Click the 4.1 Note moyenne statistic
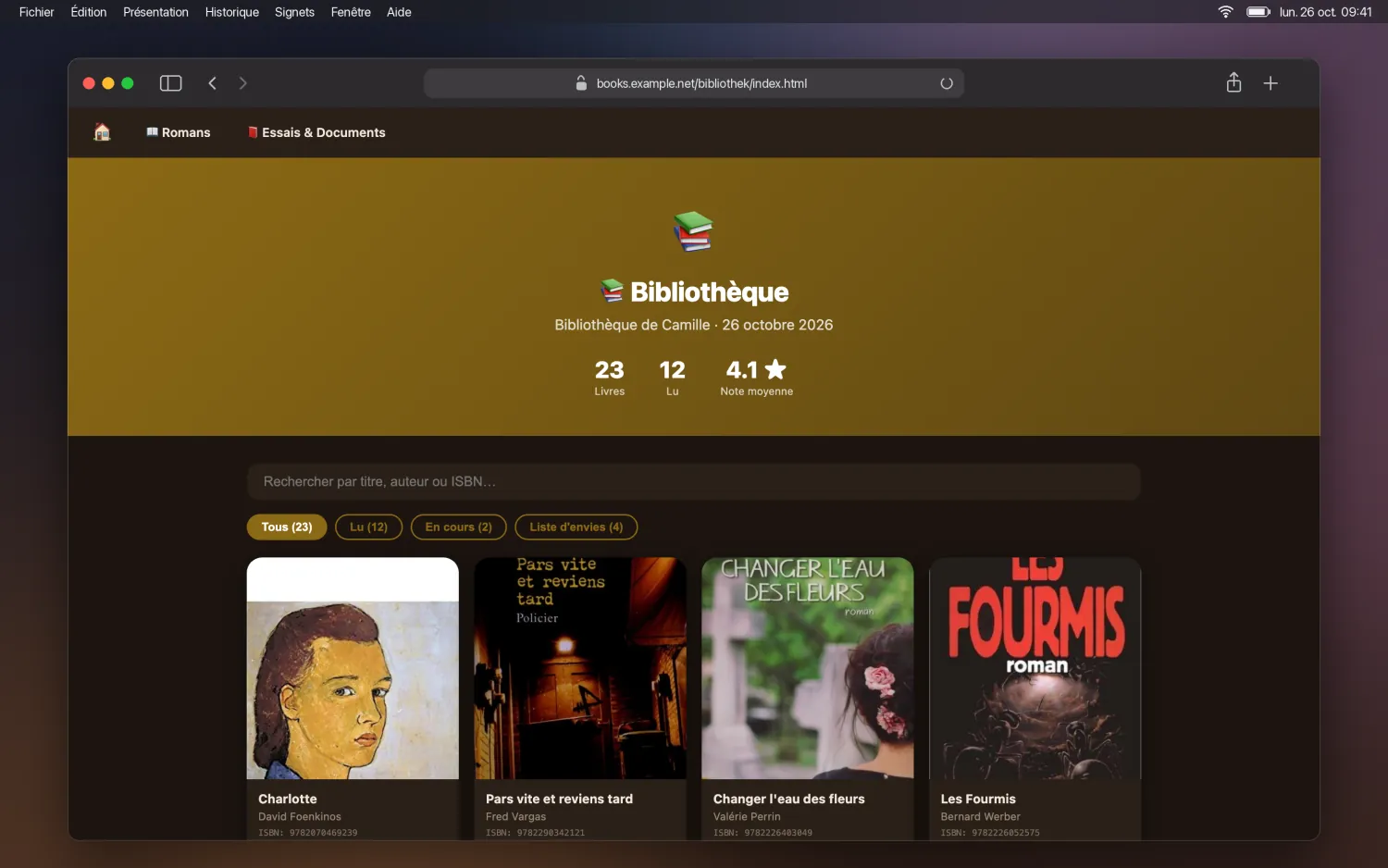Viewport: 1388px width, 868px height. [x=756, y=378]
